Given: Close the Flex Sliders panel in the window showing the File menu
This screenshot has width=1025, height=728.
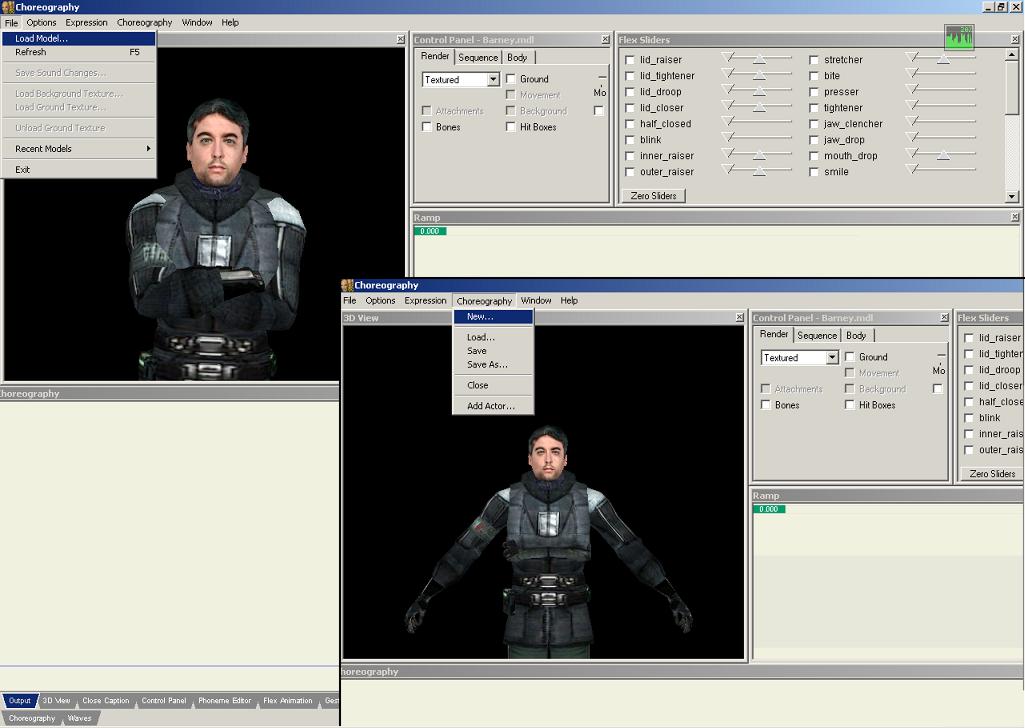Looking at the screenshot, I should [1015, 40].
